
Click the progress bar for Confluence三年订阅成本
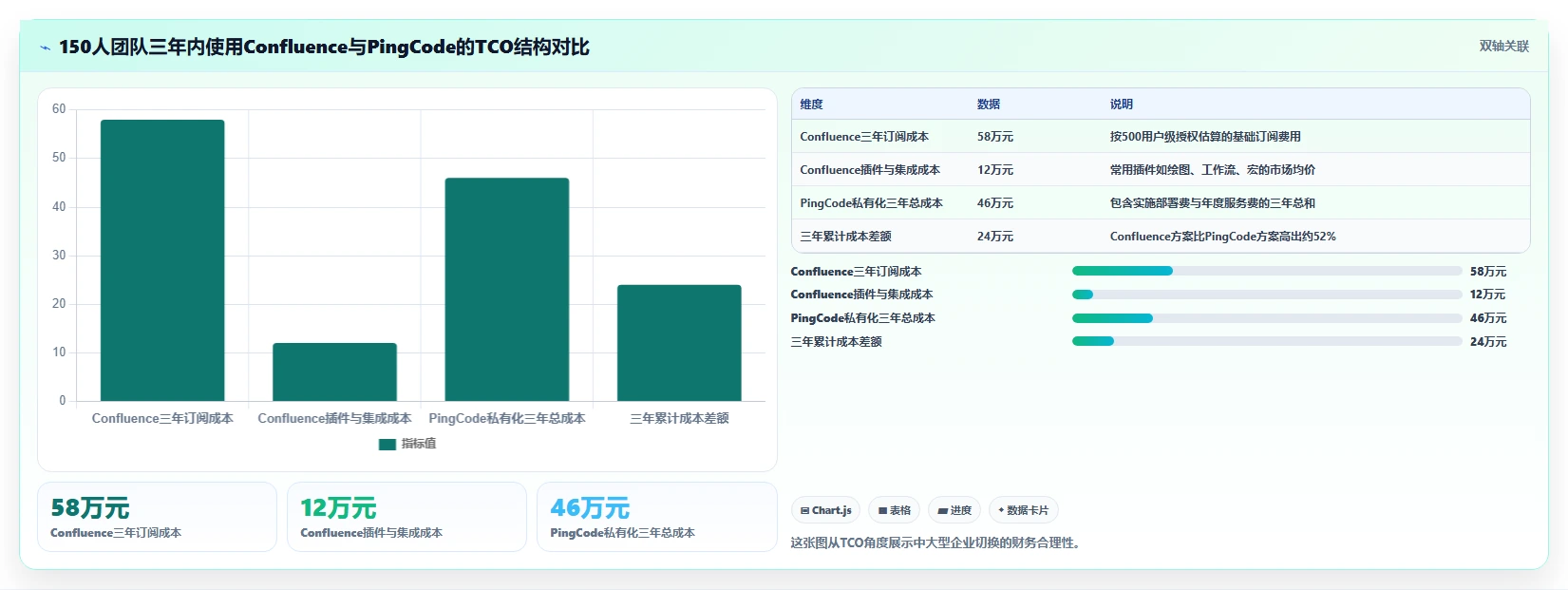click(x=1267, y=271)
